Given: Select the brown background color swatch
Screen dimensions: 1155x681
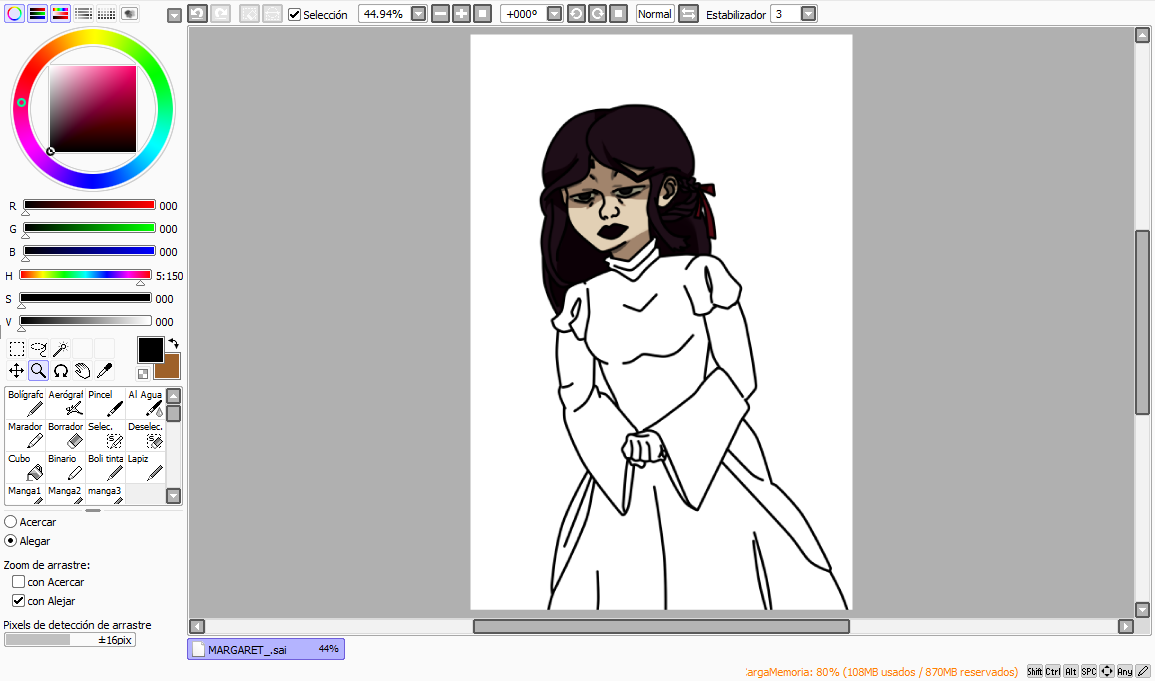Looking at the screenshot, I should point(168,366).
